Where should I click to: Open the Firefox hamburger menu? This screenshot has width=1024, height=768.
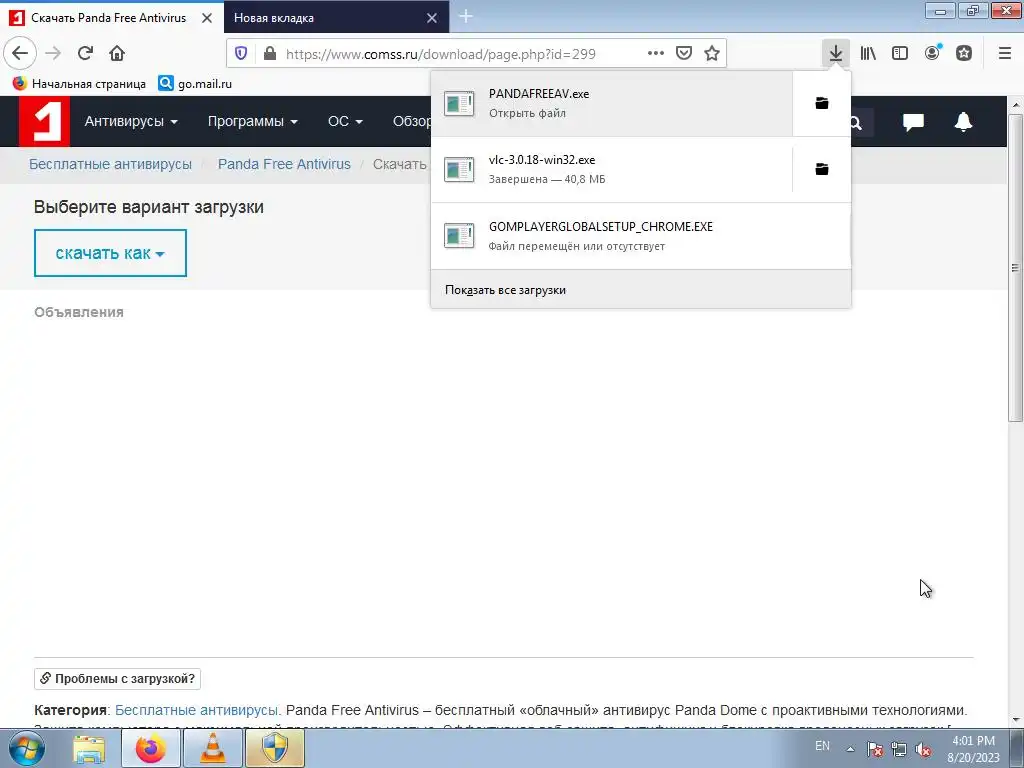(x=1005, y=53)
